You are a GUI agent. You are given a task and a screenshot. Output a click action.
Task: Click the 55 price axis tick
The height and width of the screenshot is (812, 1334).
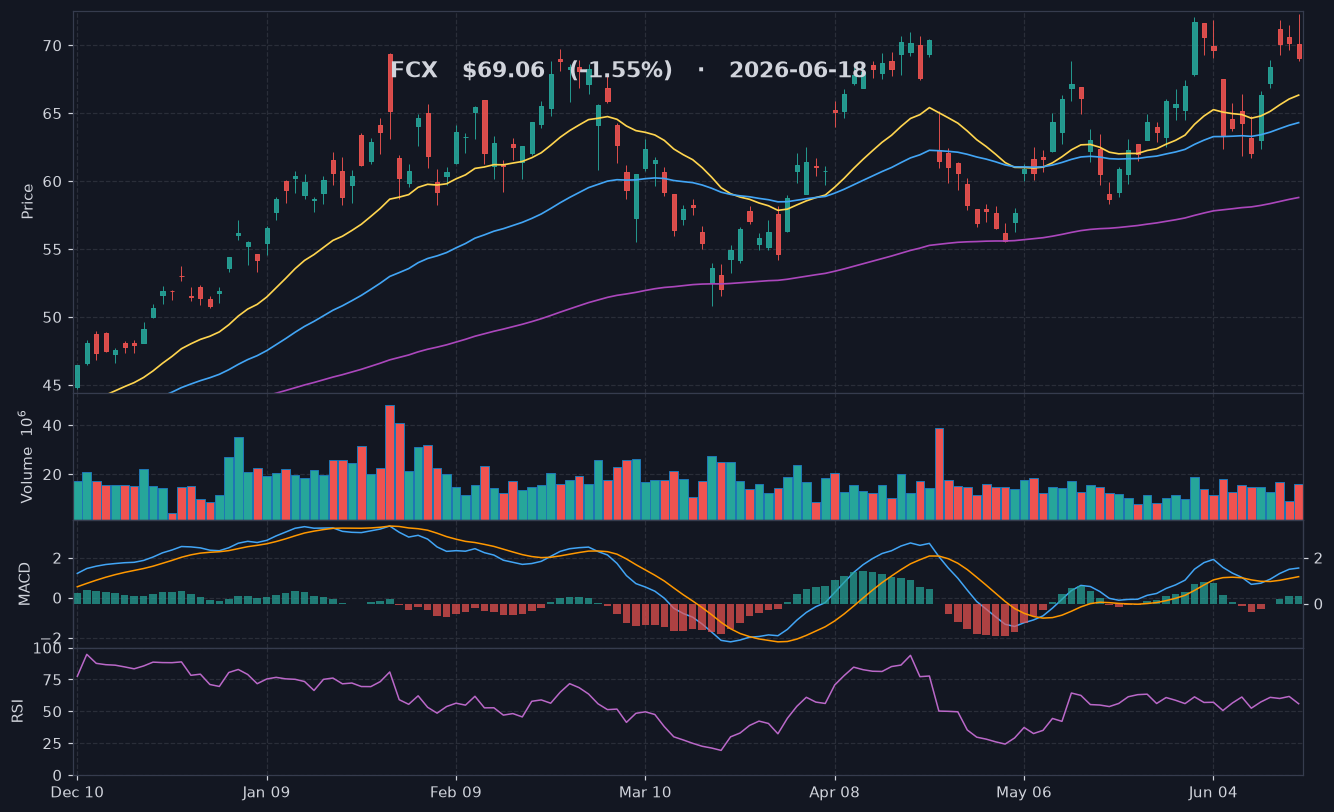pos(52,250)
